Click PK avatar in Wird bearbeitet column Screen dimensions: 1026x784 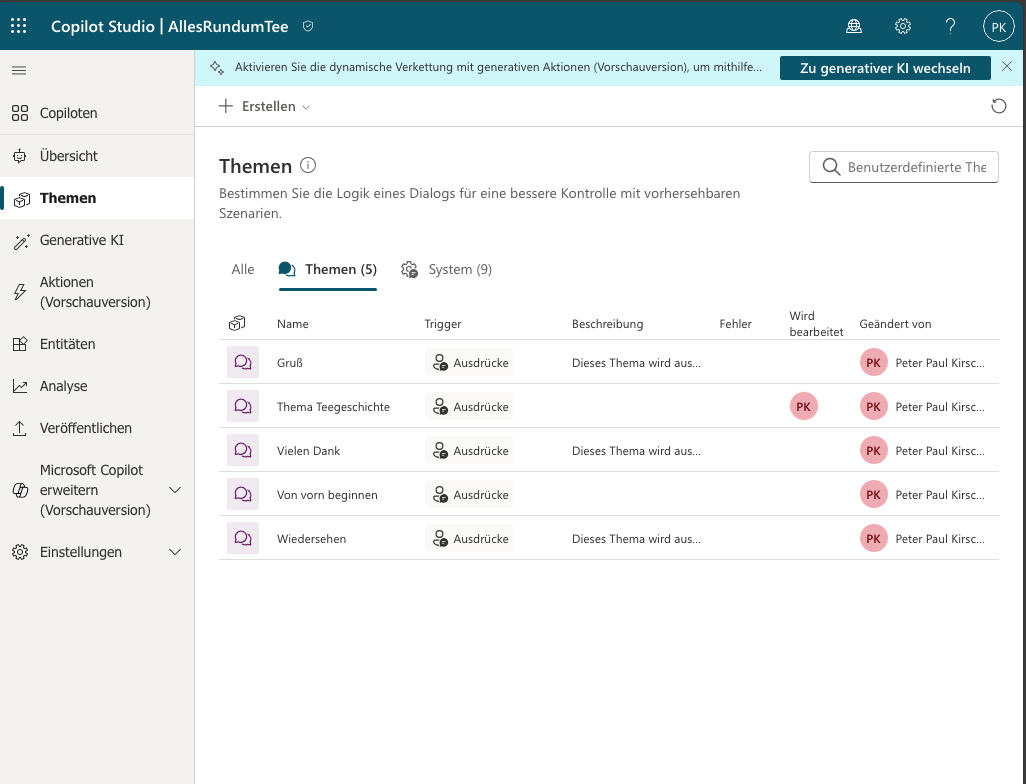pos(804,406)
